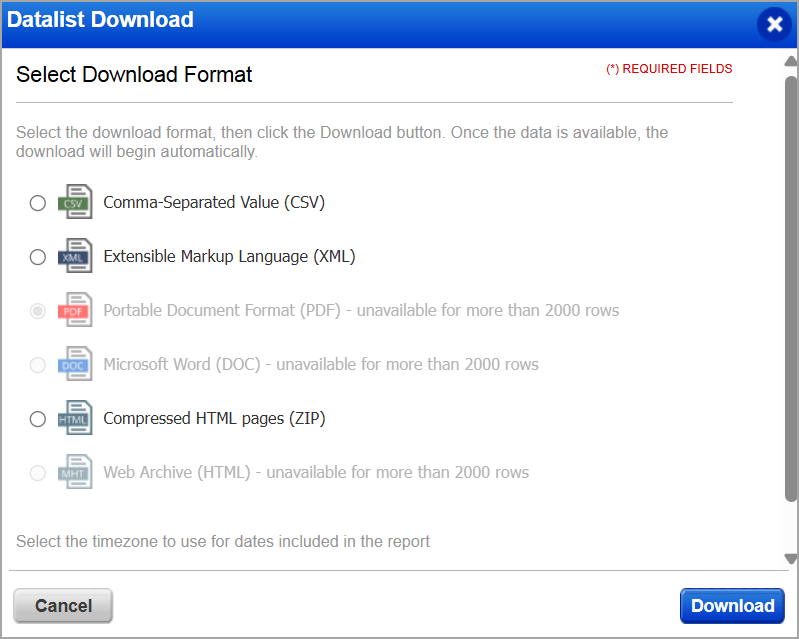799x639 pixels.
Task: Click the disabled Web Archive radio button
Action: coord(38,473)
